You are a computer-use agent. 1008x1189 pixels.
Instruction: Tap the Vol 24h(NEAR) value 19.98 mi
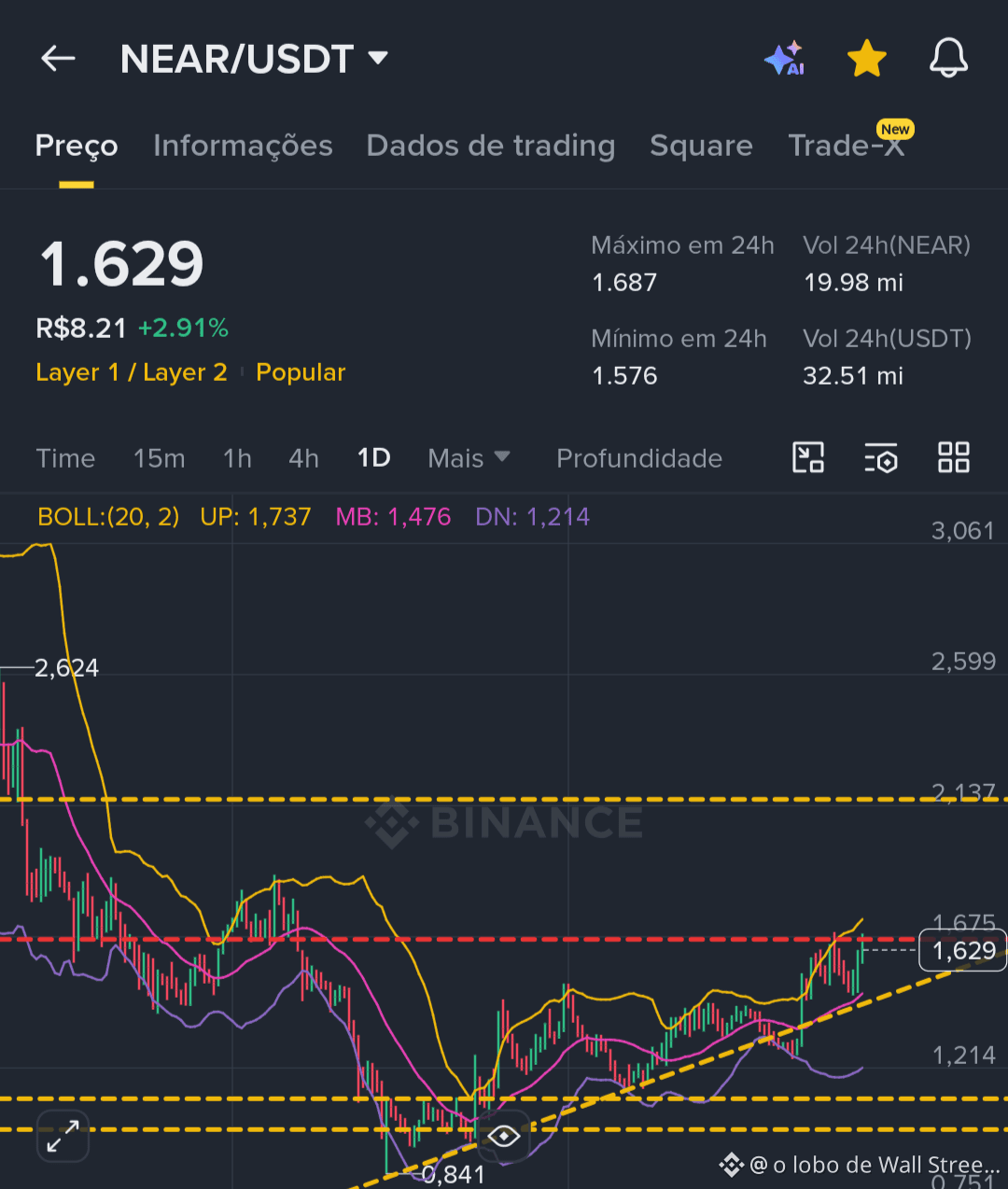tap(853, 283)
